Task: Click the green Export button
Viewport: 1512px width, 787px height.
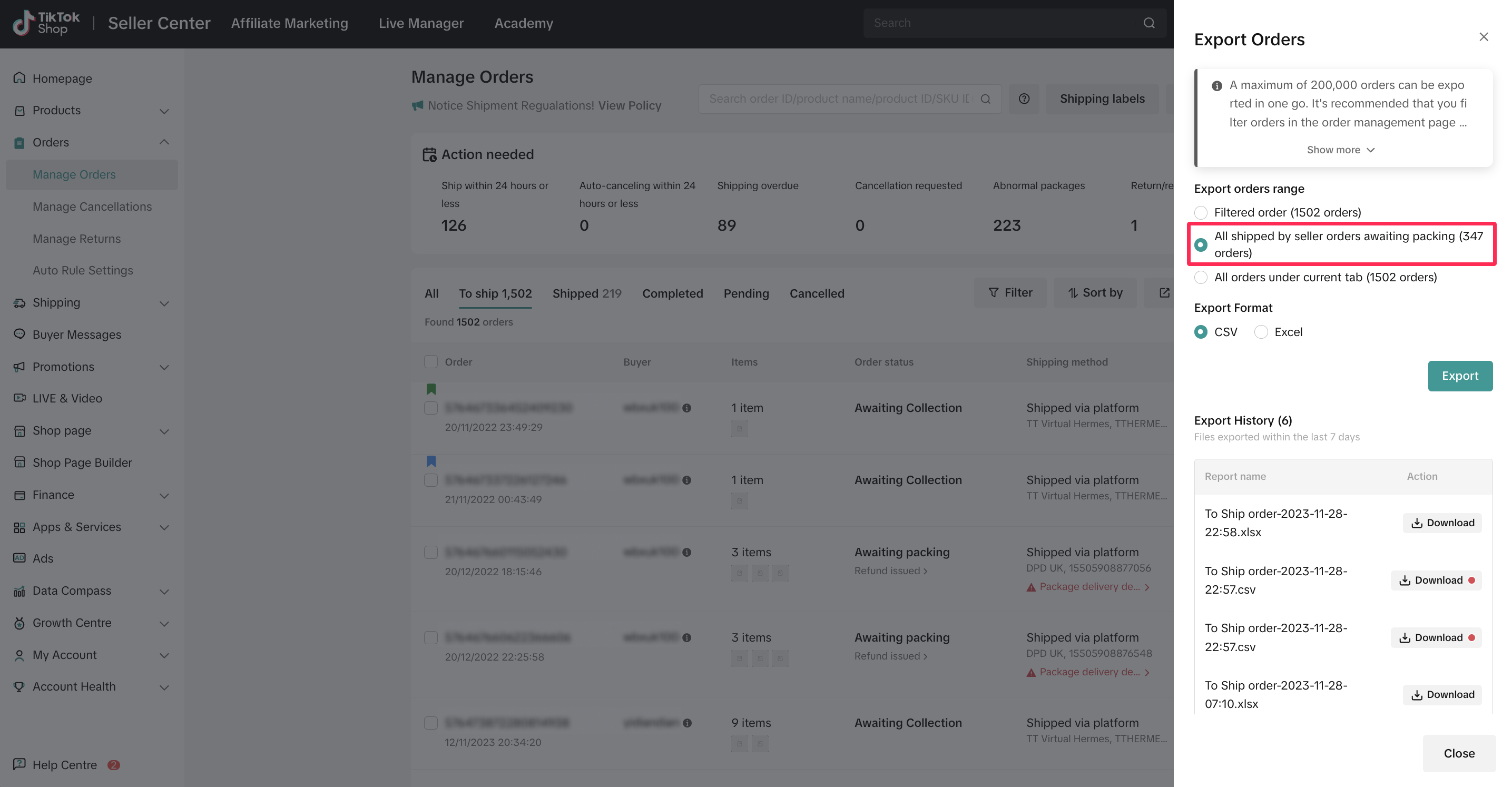Action: click(x=1459, y=376)
